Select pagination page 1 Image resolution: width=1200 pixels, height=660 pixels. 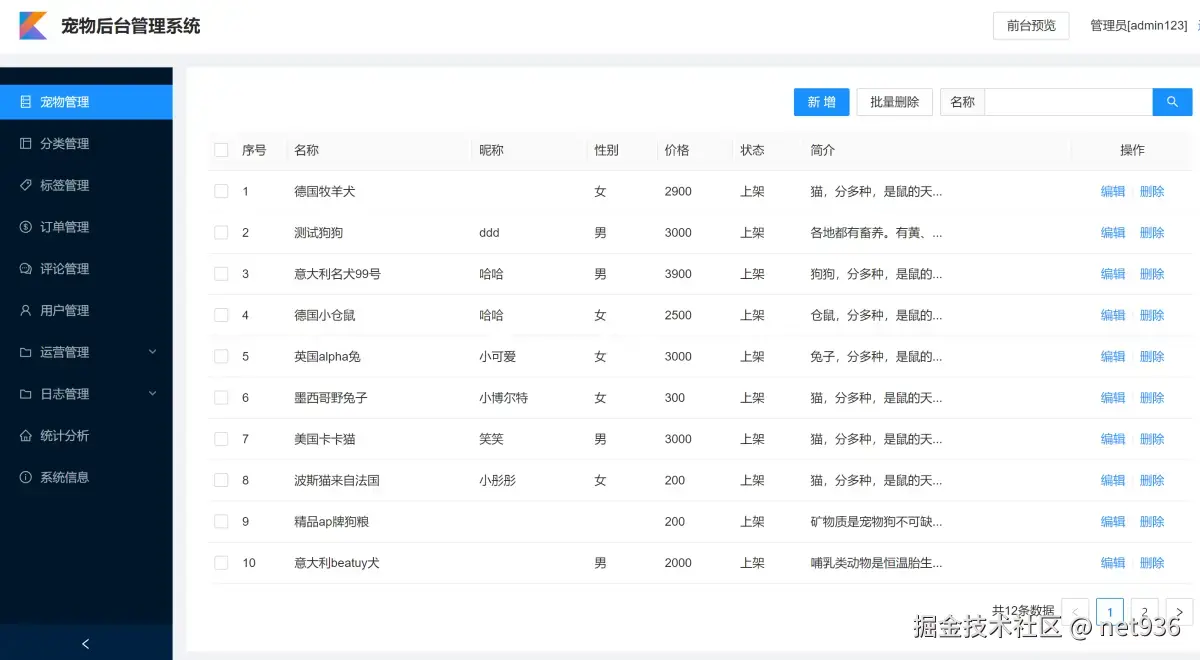tap(1110, 611)
